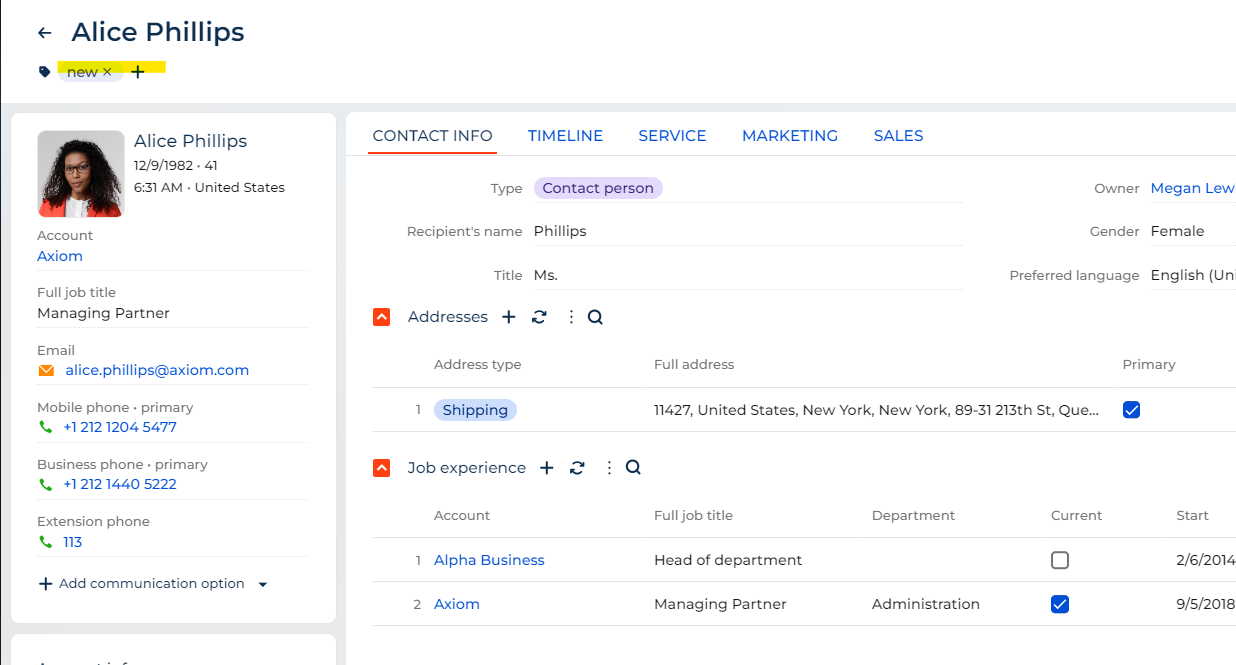Click the Shipping address type badge
This screenshot has height=665, width=1236.
(475, 410)
